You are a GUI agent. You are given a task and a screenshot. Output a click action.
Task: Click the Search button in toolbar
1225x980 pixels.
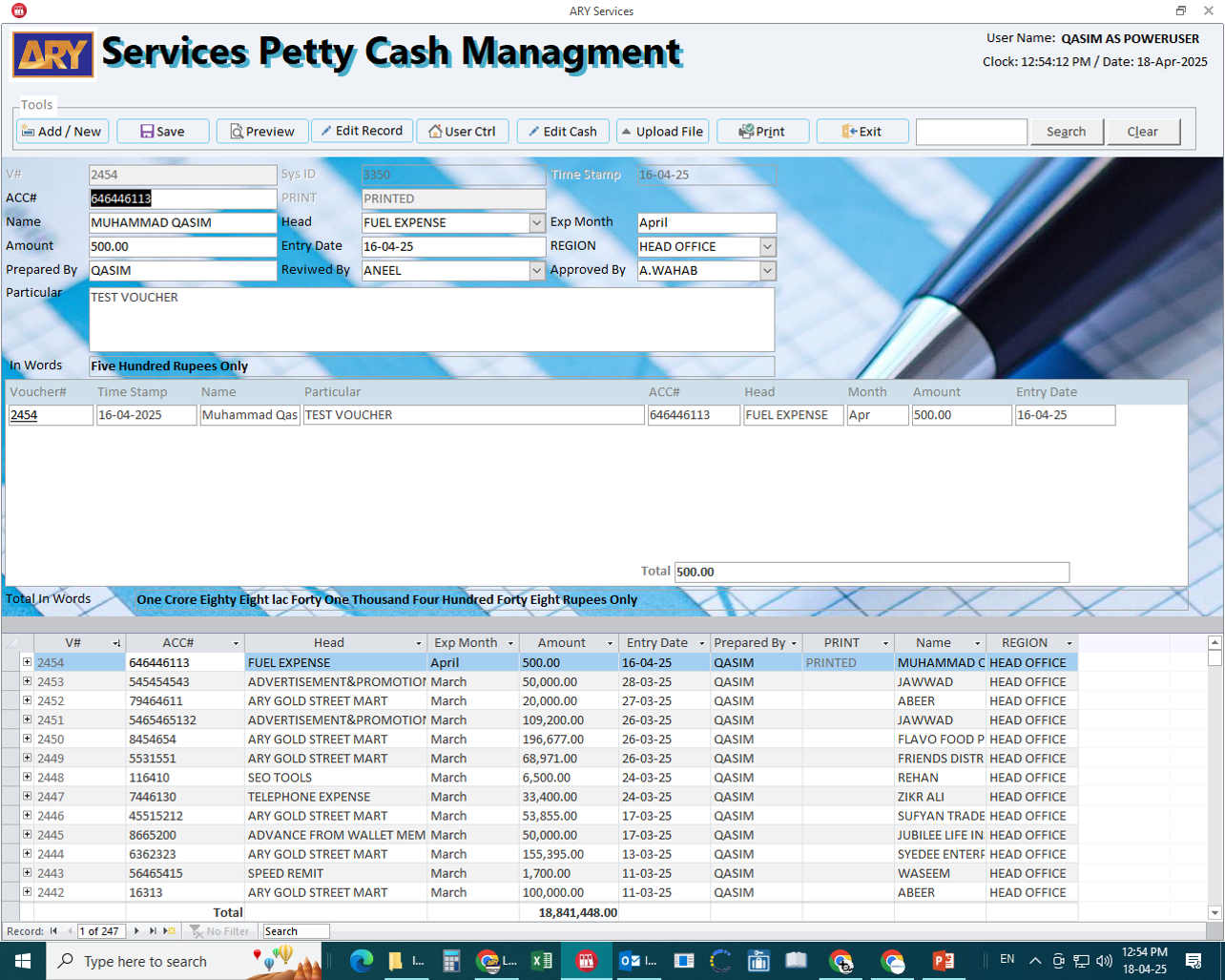[1066, 132]
